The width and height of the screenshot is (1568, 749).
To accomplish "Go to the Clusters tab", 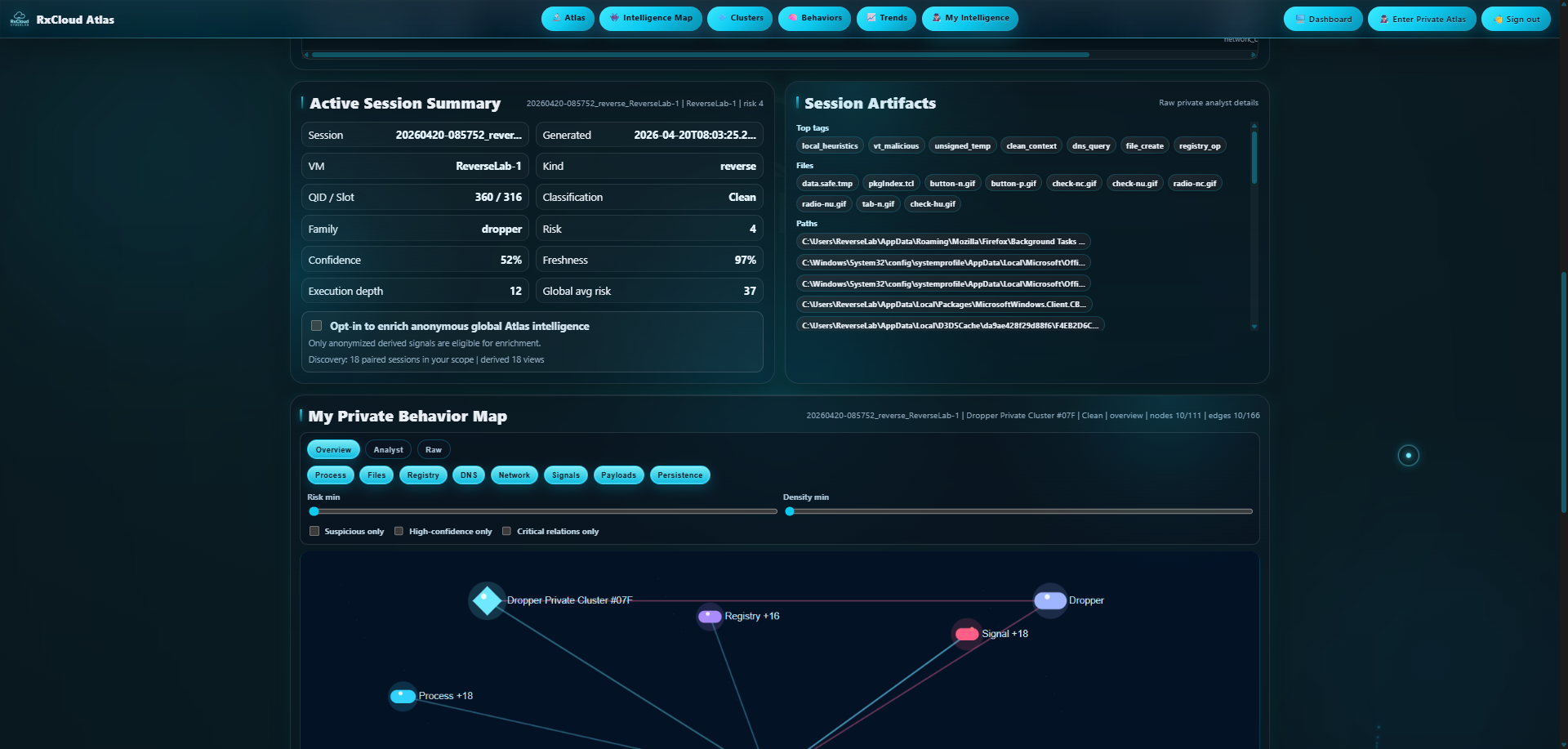I will click(x=740, y=19).
